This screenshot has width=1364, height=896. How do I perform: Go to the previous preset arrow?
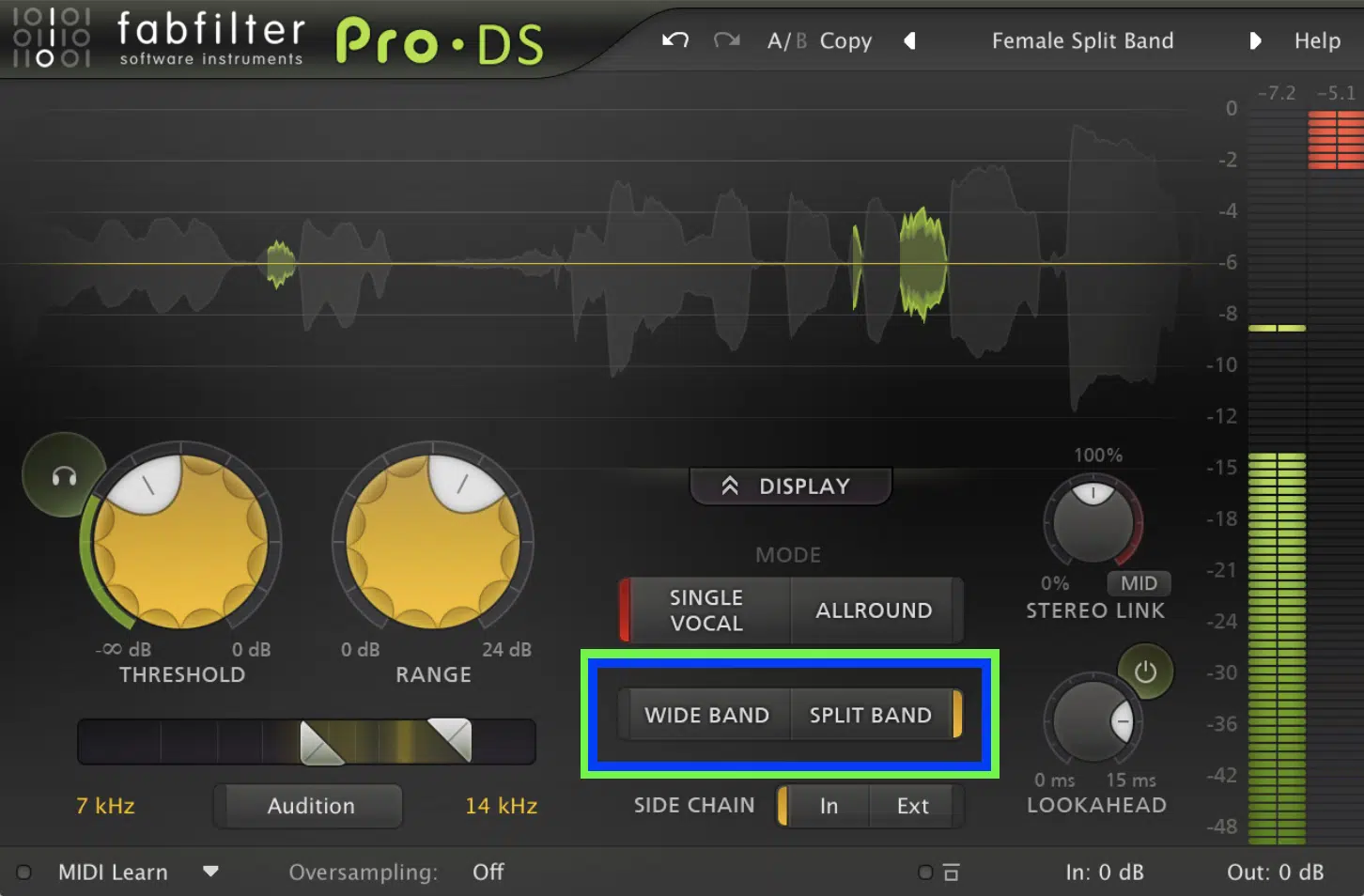pos(909,41)
